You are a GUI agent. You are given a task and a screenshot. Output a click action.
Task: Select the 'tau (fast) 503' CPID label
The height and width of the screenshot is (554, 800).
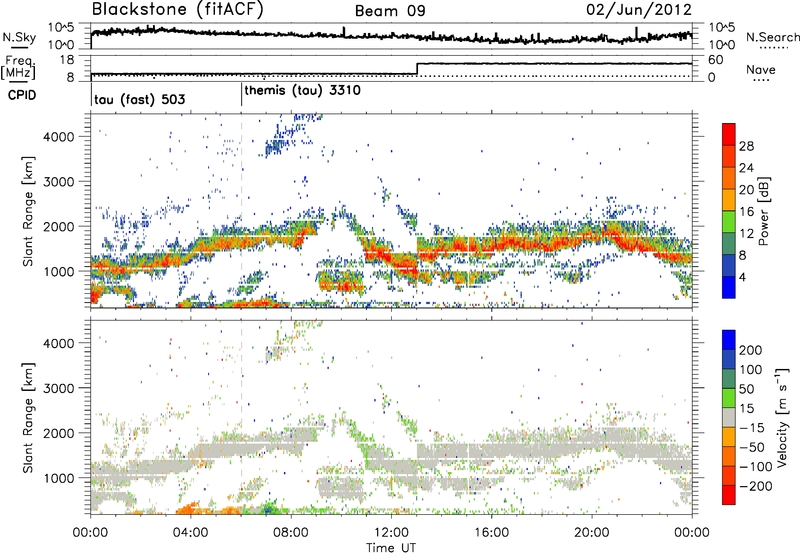(x=139, y=99)
